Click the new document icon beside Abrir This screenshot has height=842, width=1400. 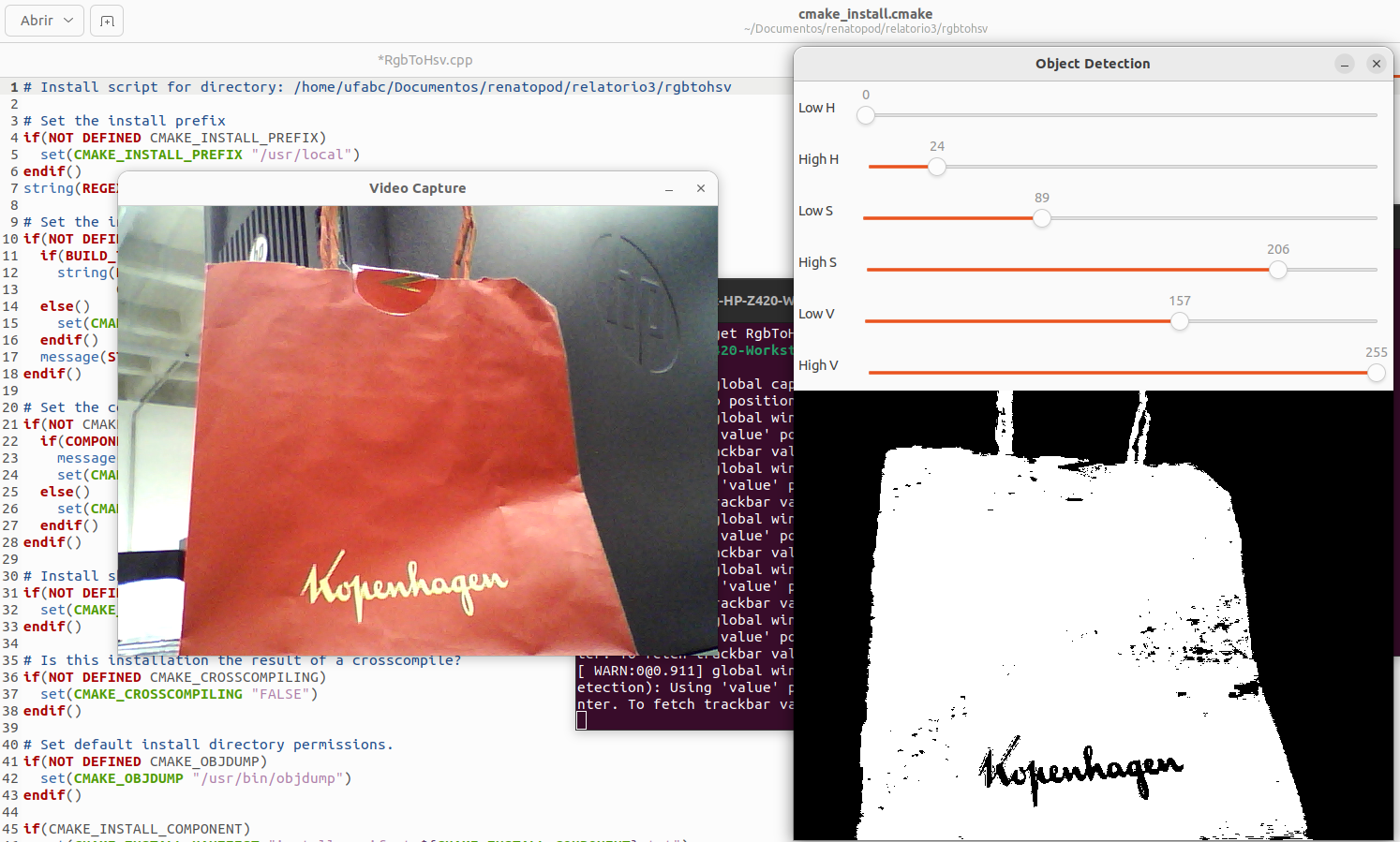coord(107,21)
